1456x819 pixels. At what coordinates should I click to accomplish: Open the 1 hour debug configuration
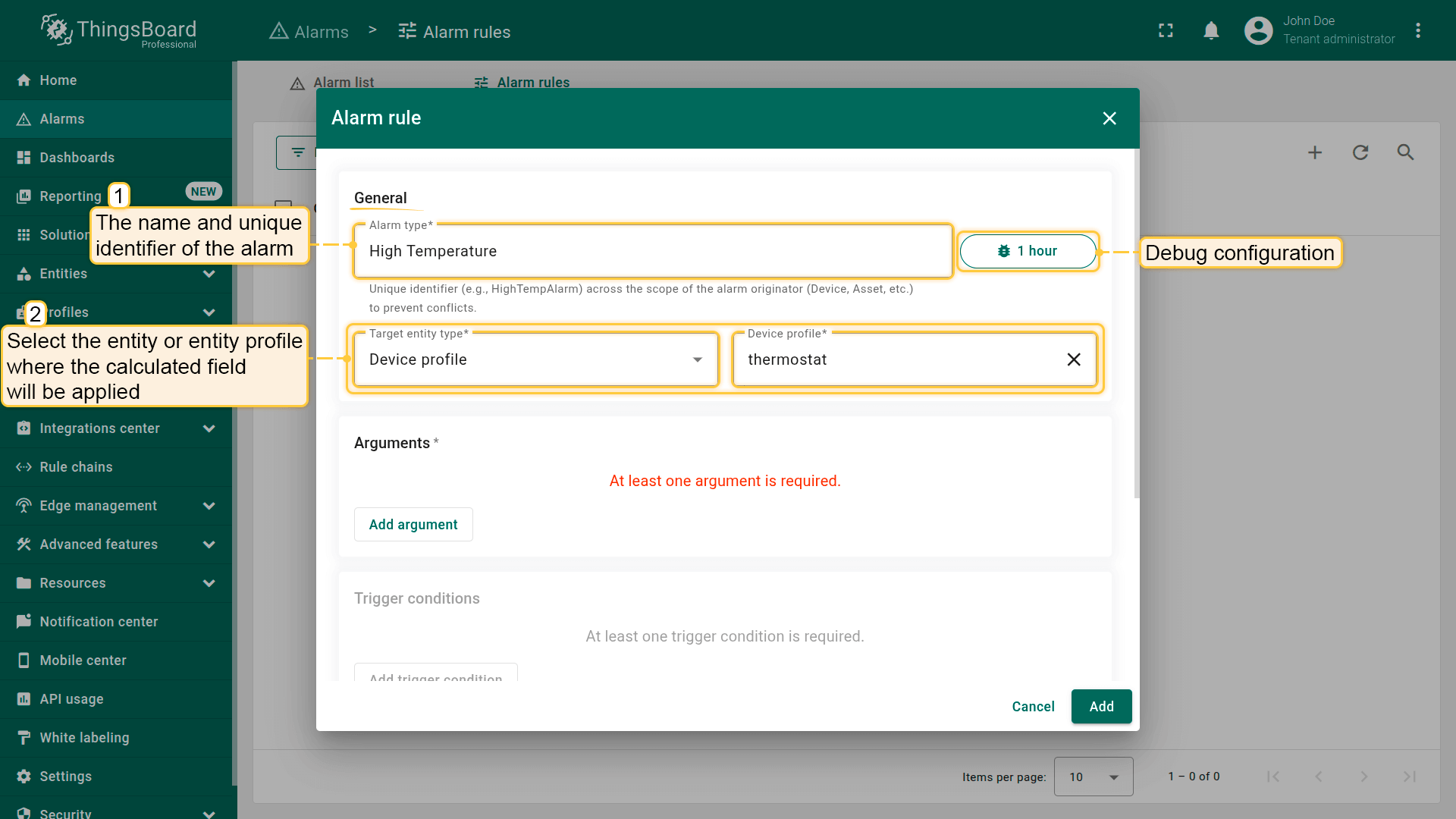pyautogui.click(x=1028, y=251)
